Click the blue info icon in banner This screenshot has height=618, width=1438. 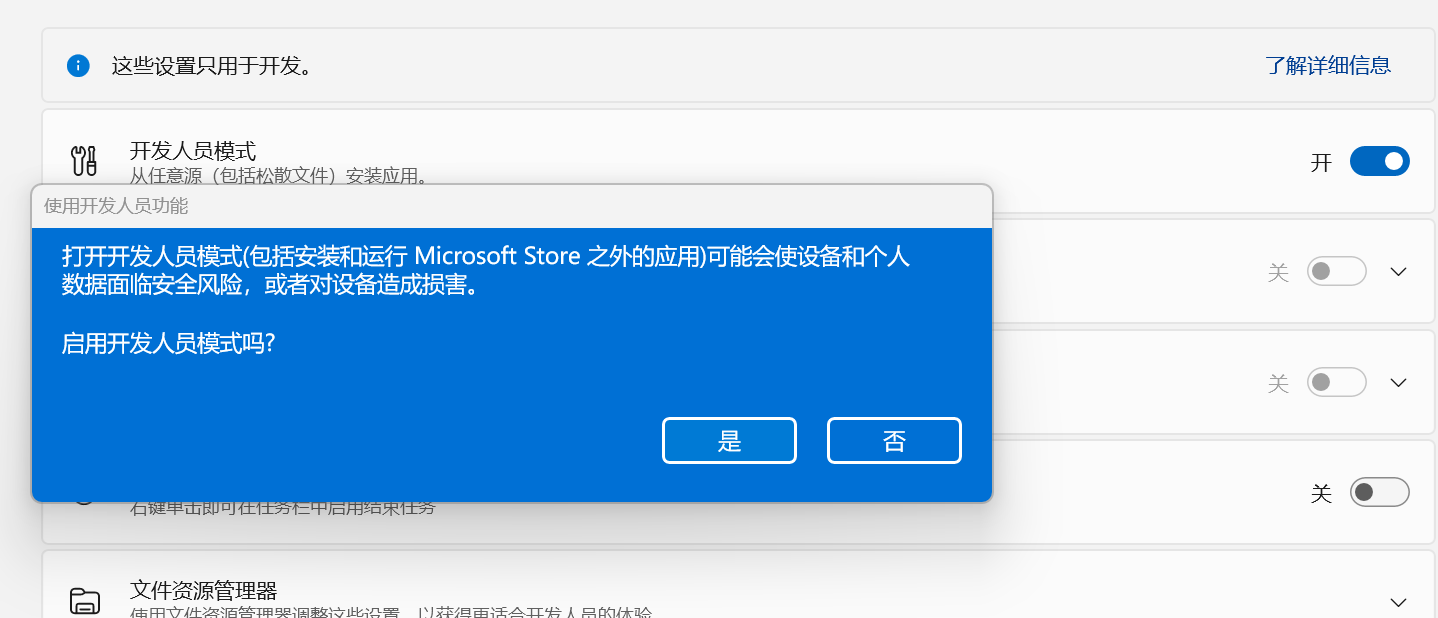click(x=78, y=66)
